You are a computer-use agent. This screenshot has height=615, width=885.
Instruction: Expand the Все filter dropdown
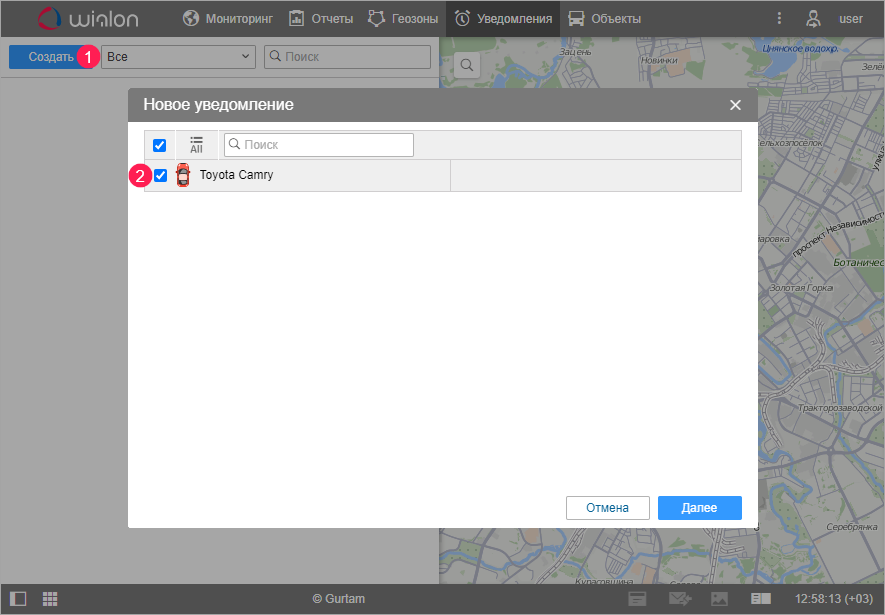tap(178, 56)
